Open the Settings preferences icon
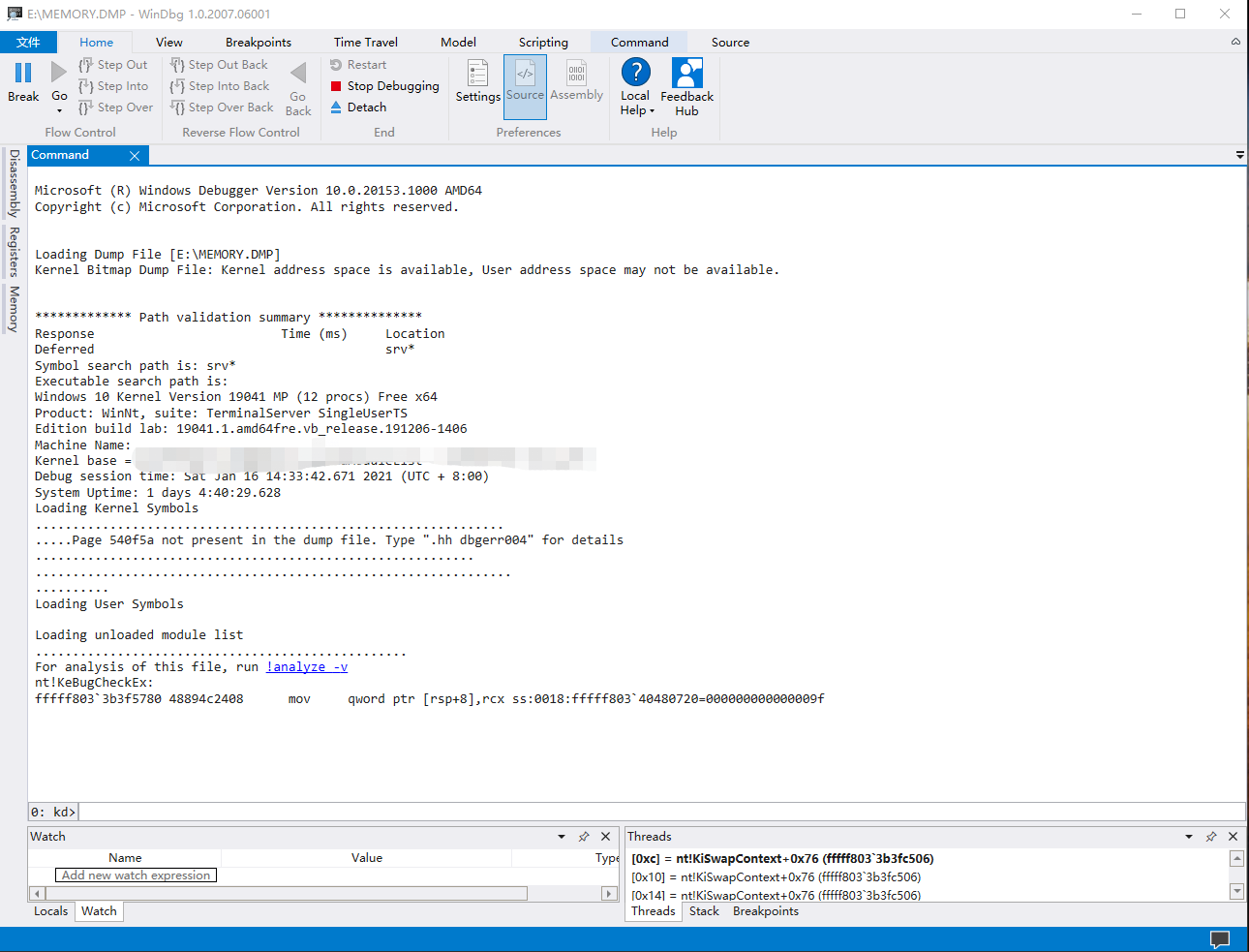Viewport: 1249px width, 952px height. (478, 74)
